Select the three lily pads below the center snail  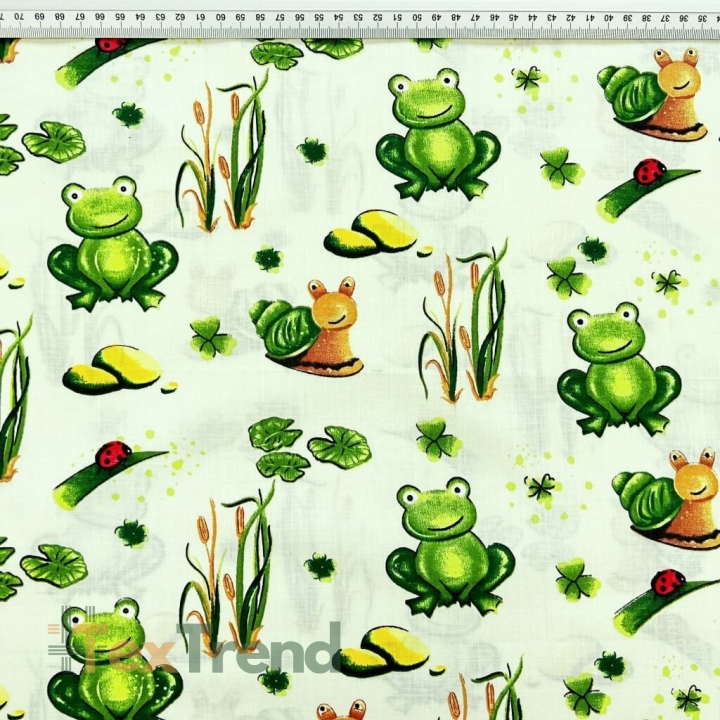(x=309, y=448)
